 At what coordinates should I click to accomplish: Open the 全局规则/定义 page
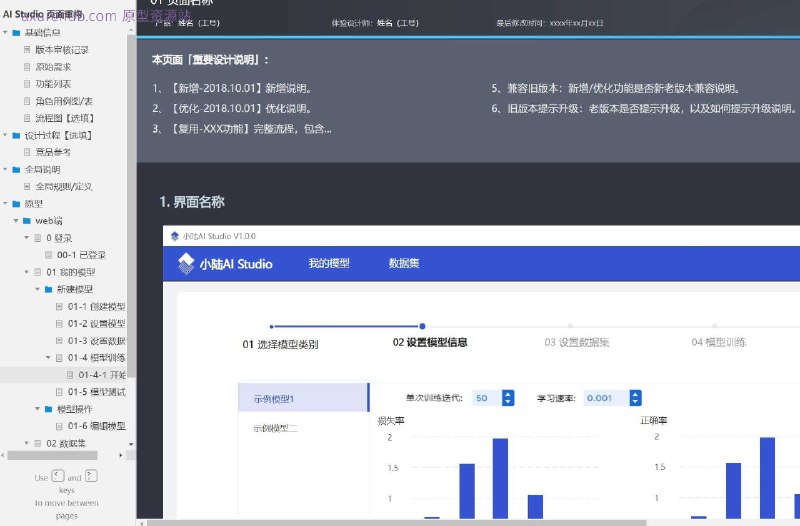[64, 186]
